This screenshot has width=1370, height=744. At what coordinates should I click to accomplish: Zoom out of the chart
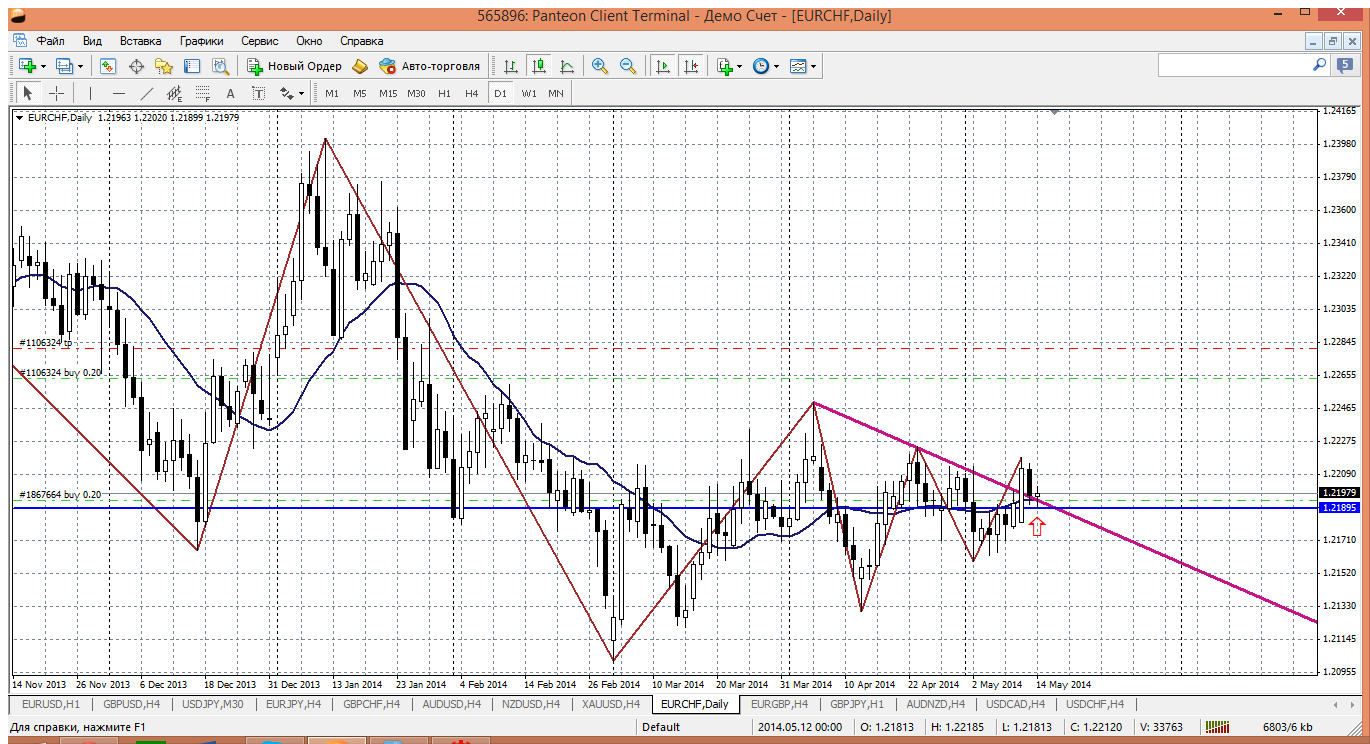(x=628, y=66)
